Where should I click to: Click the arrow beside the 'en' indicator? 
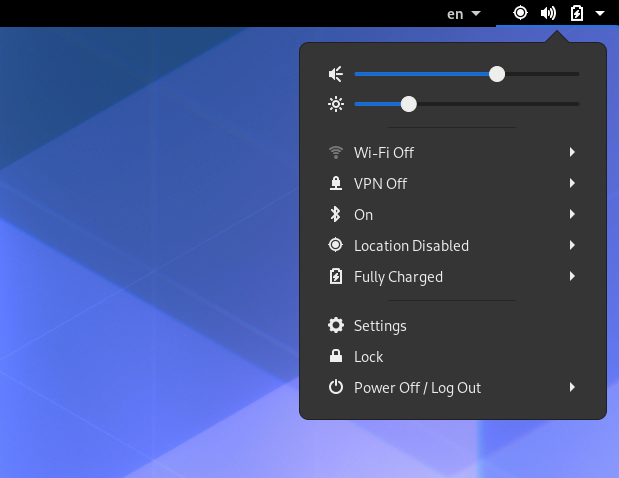(x=476, y=13)
